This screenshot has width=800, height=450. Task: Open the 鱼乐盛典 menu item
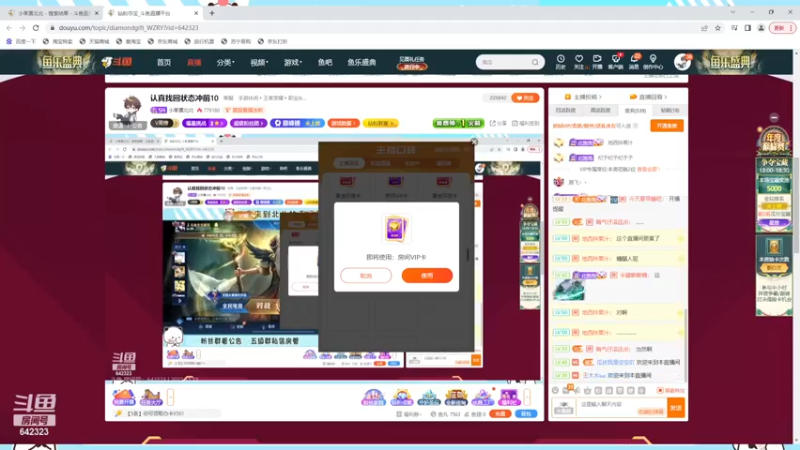[362, 62]
